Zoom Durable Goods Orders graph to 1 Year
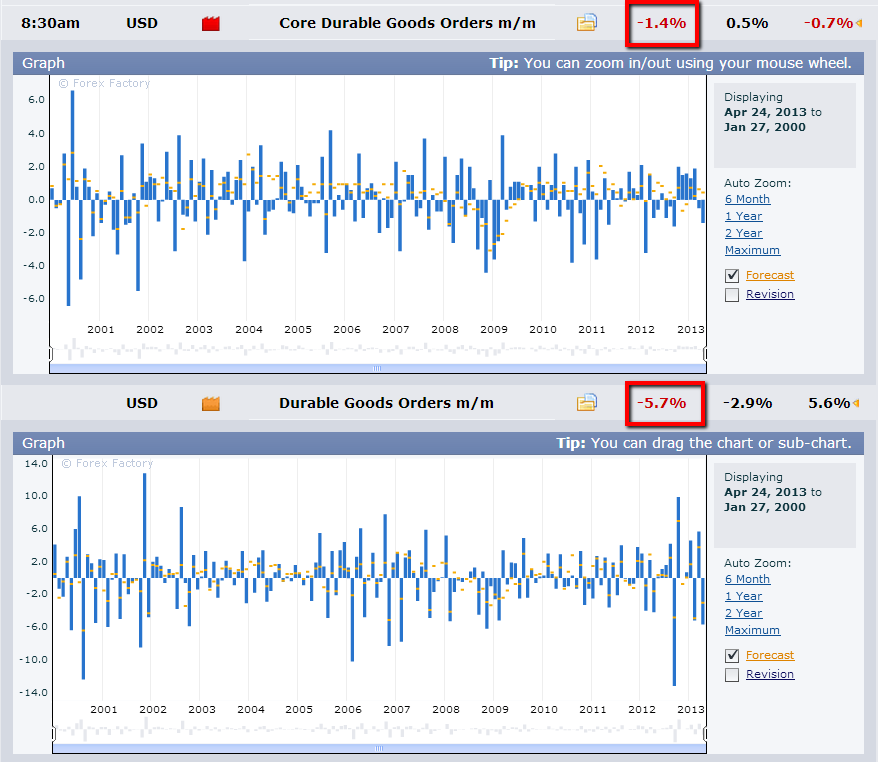 743,596
